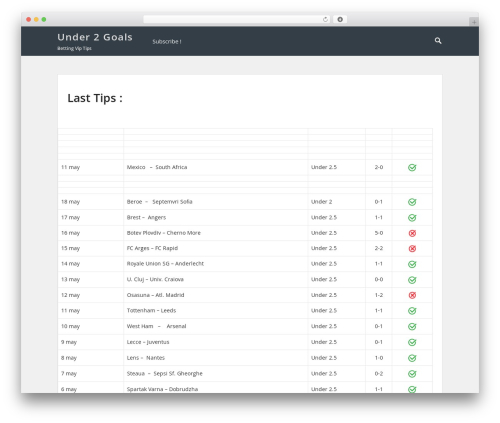Viewport: 500px width, 423px height.
Task: Click red cross for FC Arges - FC Rapid
Action: (x=412, y=248)
